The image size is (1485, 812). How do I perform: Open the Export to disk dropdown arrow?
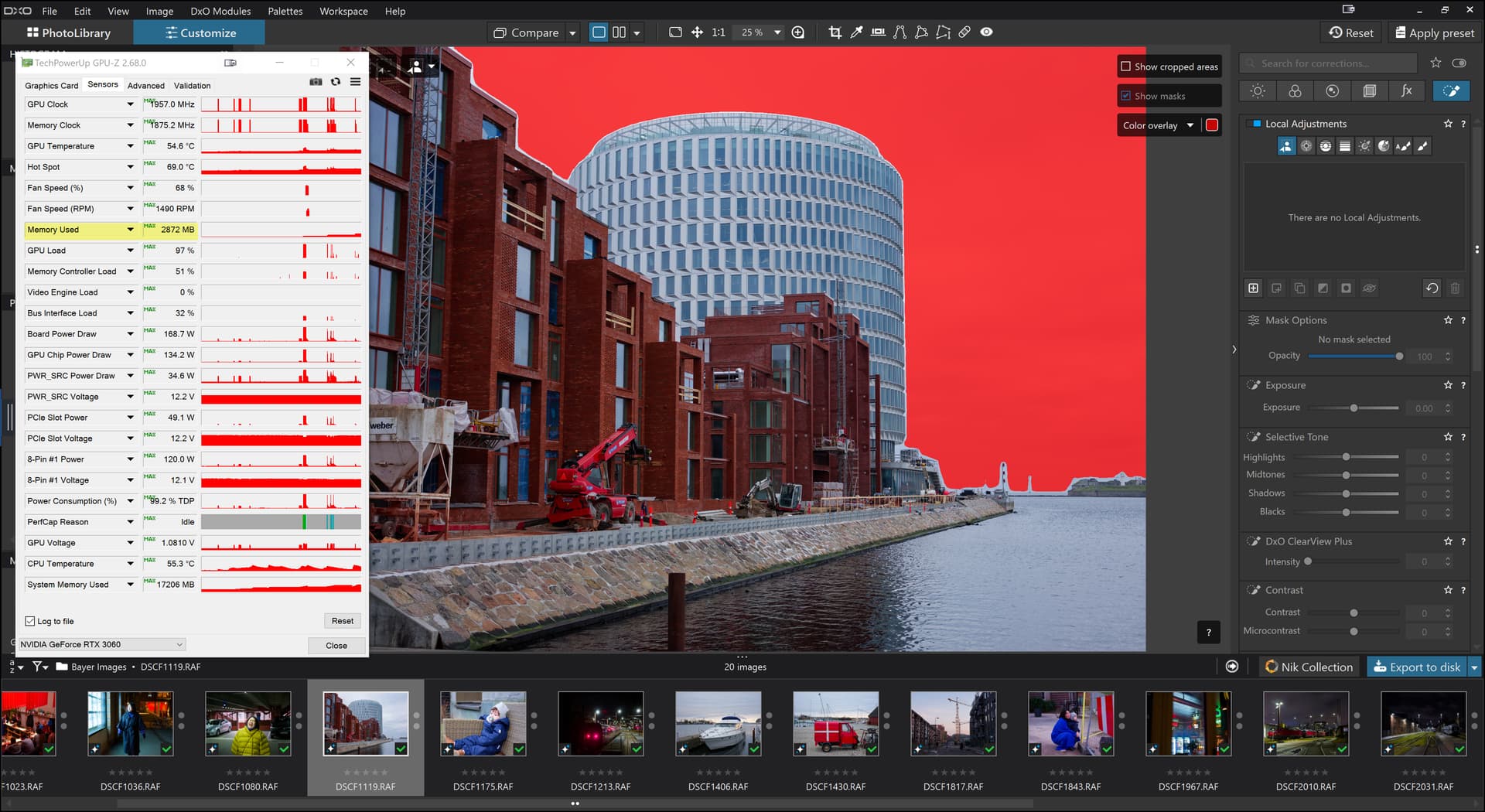tap(1474, 667)
